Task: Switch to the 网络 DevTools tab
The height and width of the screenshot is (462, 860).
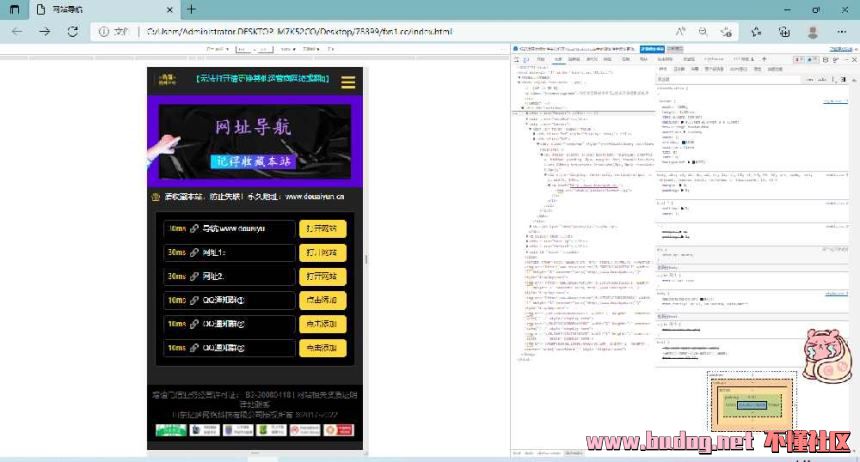Action: click(x=607, y=59)
